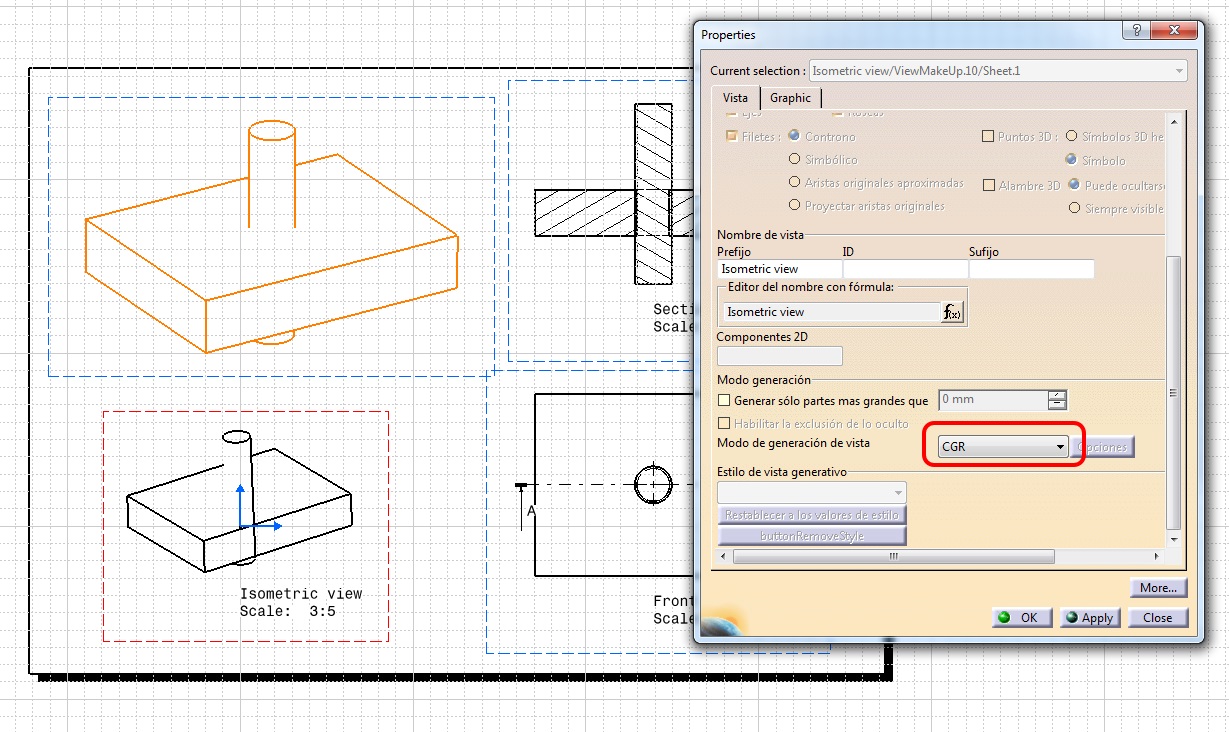Select the Símbolos 3D heredados option

point(1071,136)
